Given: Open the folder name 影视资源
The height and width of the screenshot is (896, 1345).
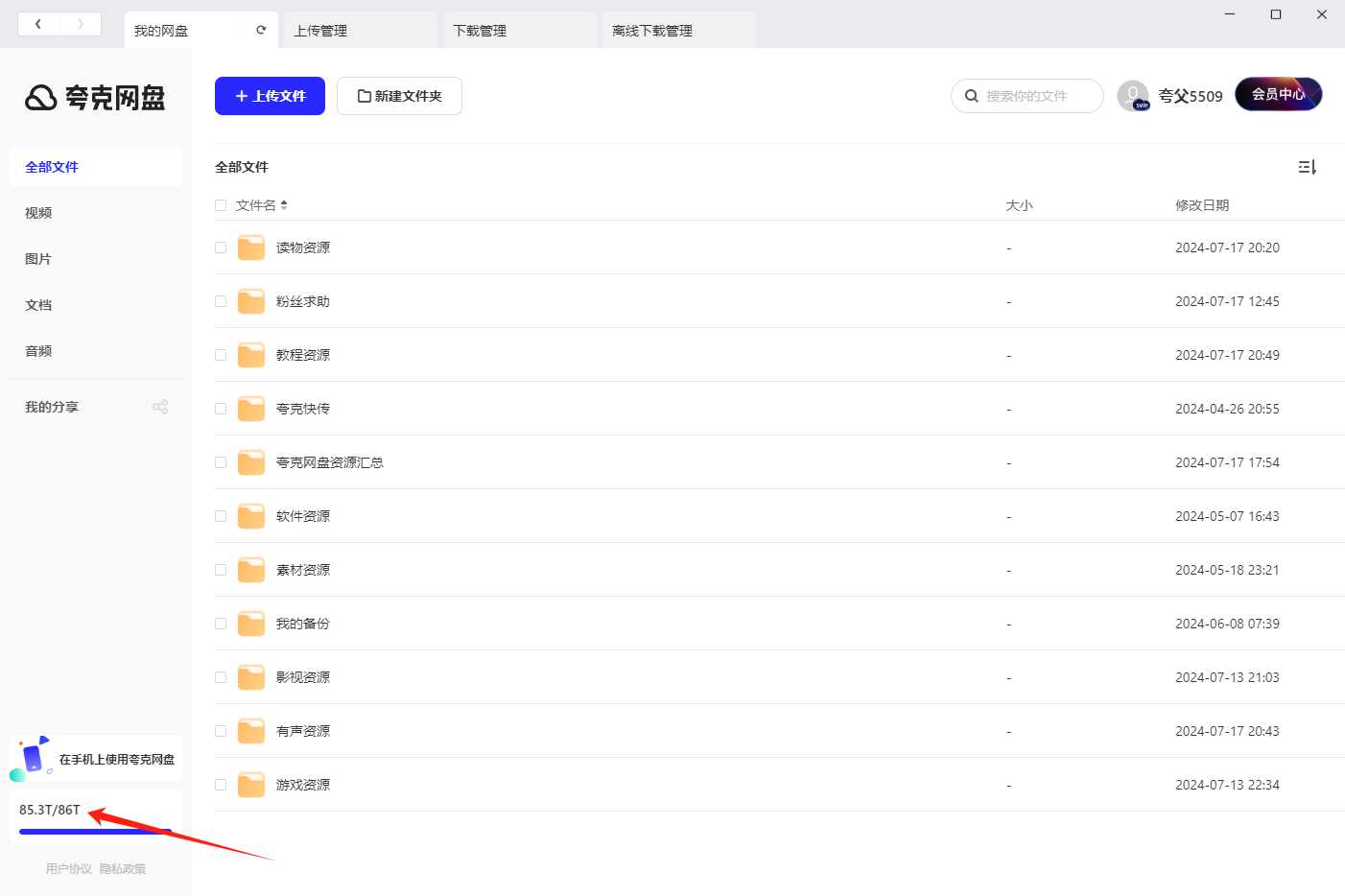Looking at the screenshot, I should (303, 677).
